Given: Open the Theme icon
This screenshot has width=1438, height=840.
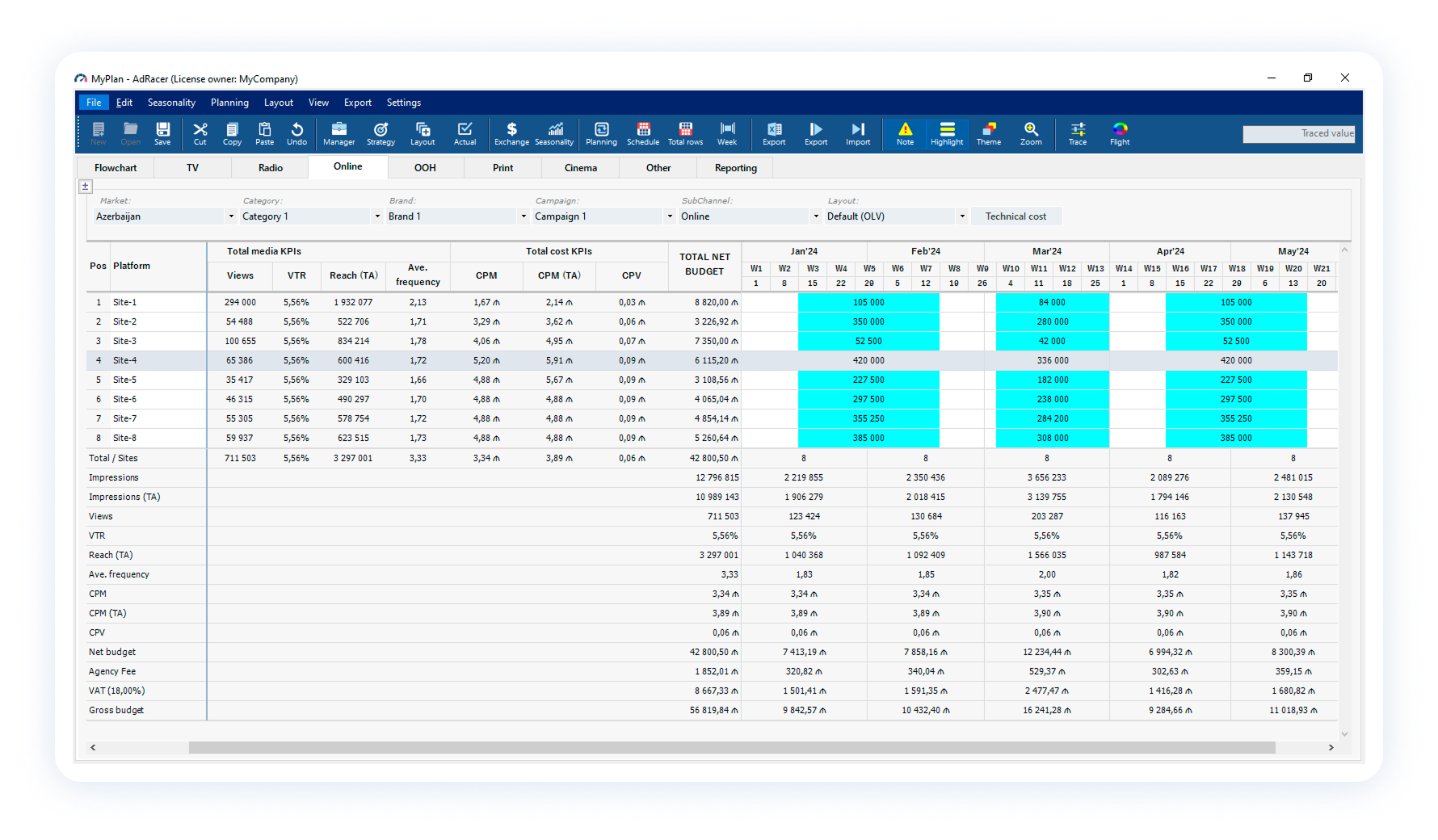Looking at the screenshot, I should point(989,133).
